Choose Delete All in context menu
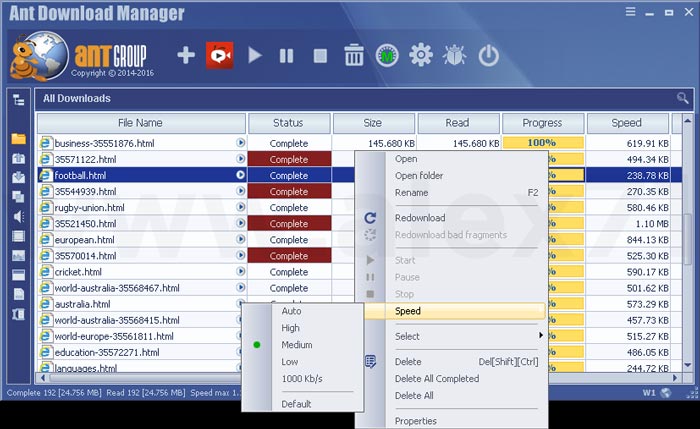Screen dimensions: 700x429 pos(414,396)
